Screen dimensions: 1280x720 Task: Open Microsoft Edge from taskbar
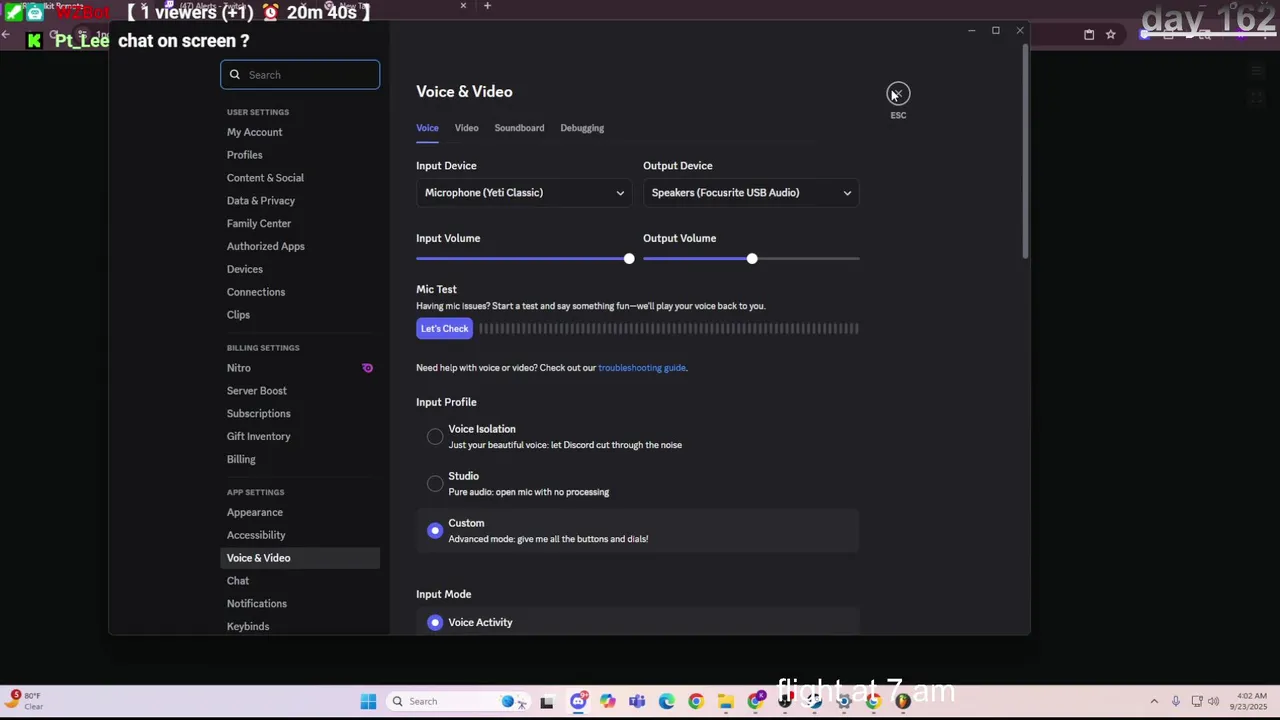(x=666, y=701)
